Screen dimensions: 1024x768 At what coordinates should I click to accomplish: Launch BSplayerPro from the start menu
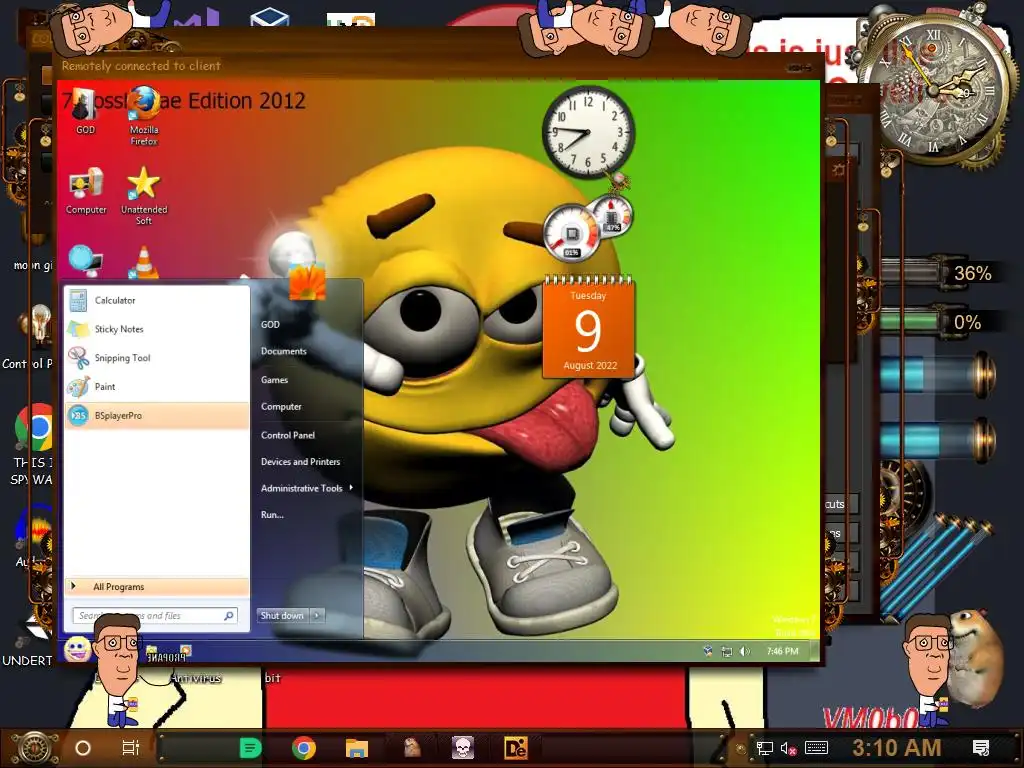pyautogui.click(x=157, y=415)
